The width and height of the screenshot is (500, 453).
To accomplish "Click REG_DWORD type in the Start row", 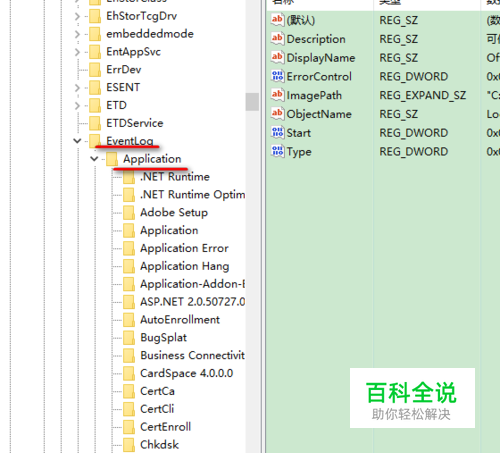I will [414, 133].
